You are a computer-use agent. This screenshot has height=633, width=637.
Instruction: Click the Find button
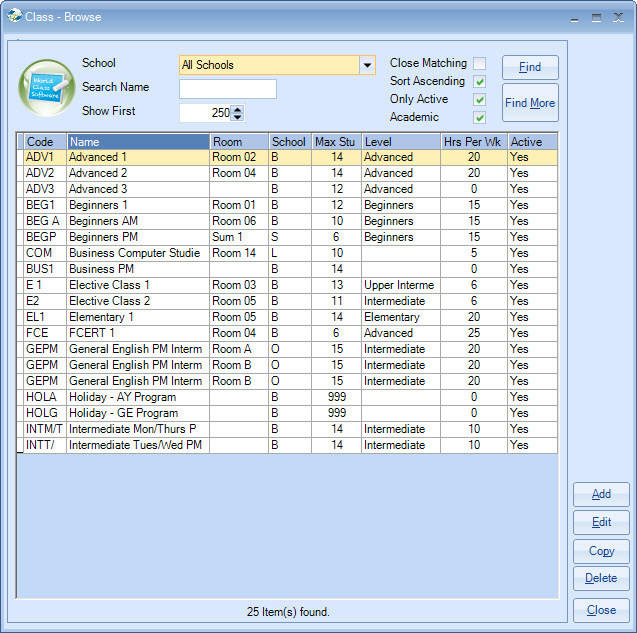point(530,67)
